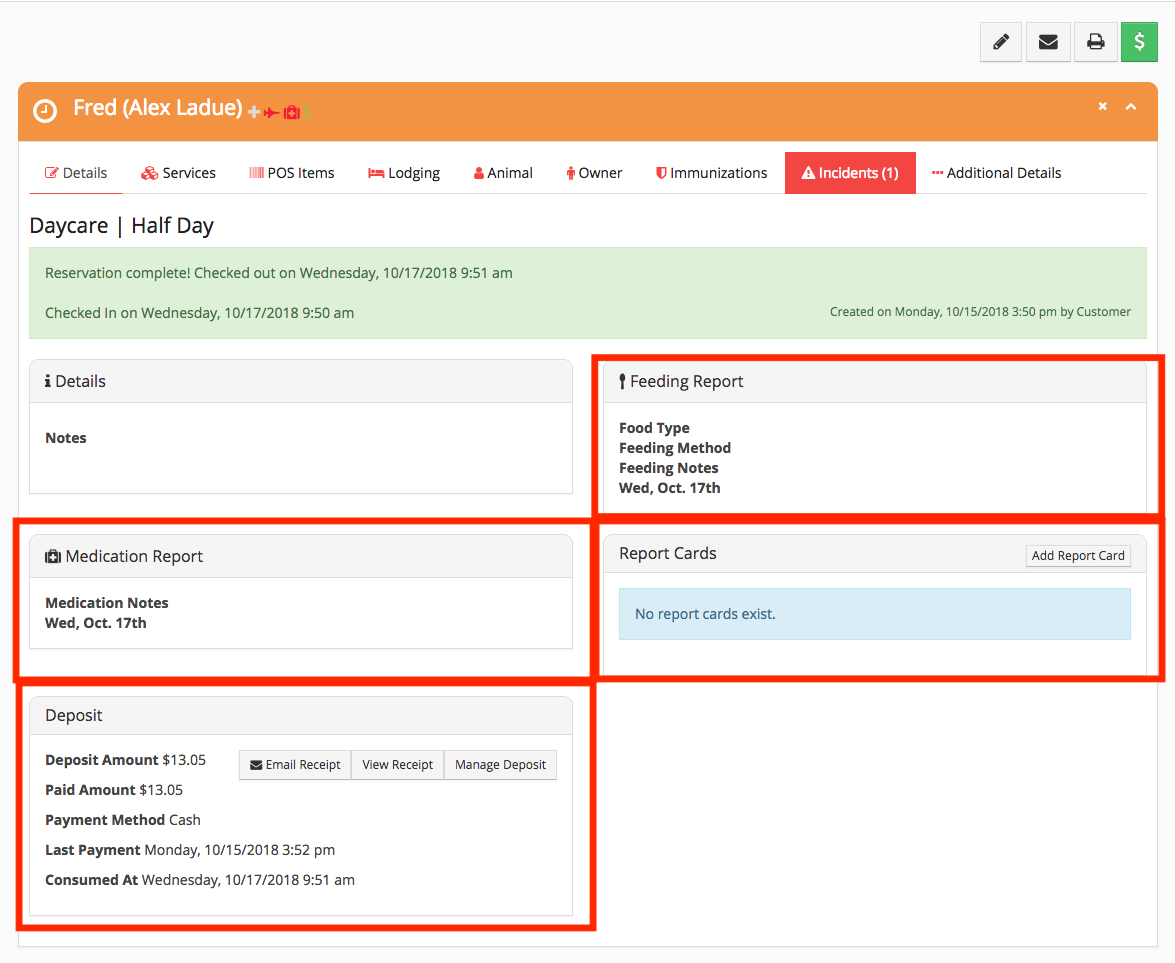Open the POS Items tab

(x=292, y=173)
